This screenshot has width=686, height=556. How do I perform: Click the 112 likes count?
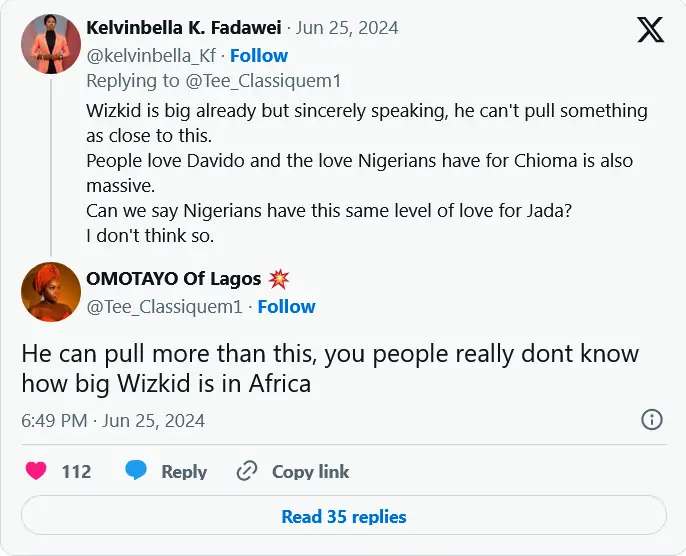click(x=76, y=471)
